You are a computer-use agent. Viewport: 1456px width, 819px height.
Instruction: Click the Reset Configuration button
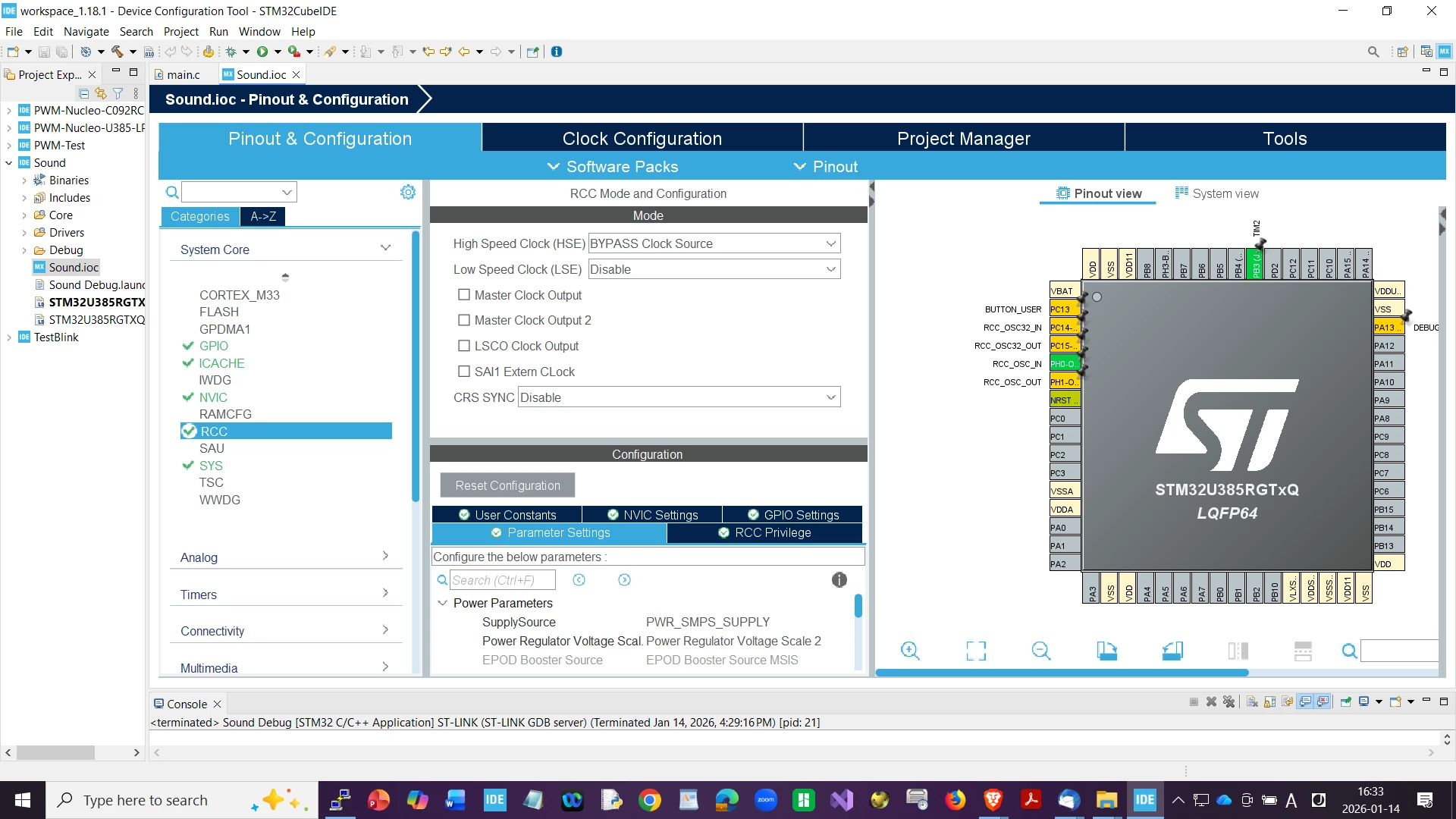[507, 485]
